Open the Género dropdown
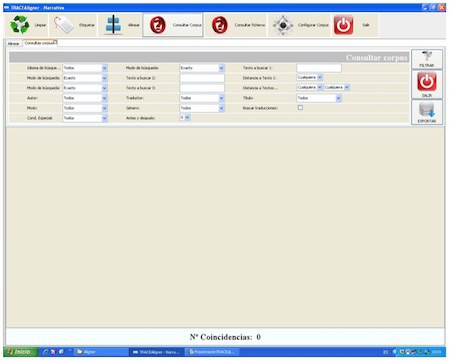Screen dimensions: 450x362 pos(202,108)
